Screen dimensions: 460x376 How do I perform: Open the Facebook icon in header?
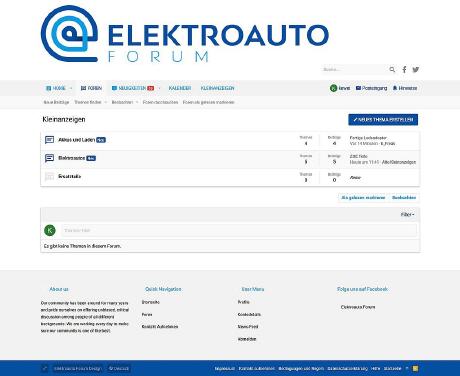coord(404,69)
